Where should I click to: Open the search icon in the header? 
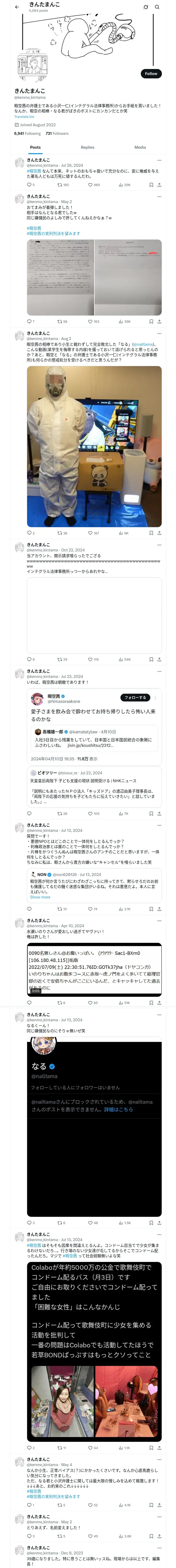(x=157, y=7)
